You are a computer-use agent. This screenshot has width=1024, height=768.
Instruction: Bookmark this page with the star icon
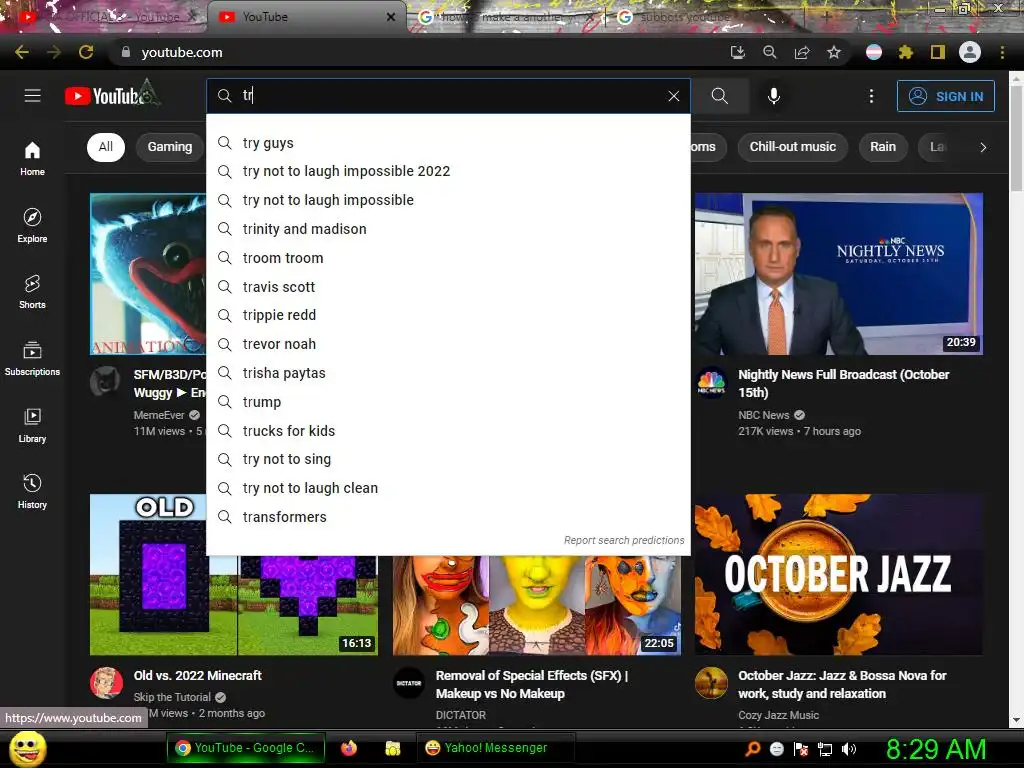[834, 52]
